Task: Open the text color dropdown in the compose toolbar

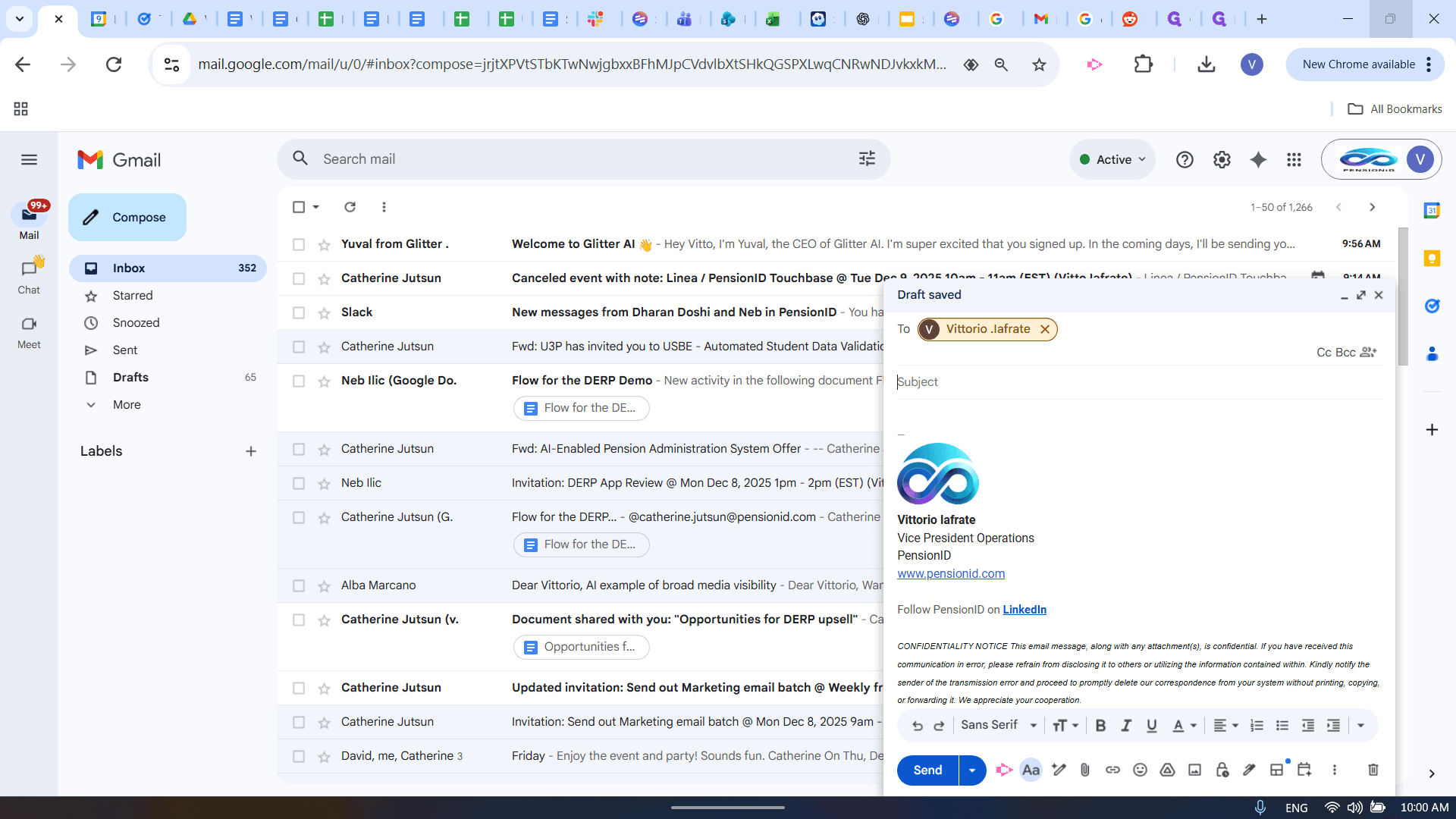Action: pos(1185,726)
